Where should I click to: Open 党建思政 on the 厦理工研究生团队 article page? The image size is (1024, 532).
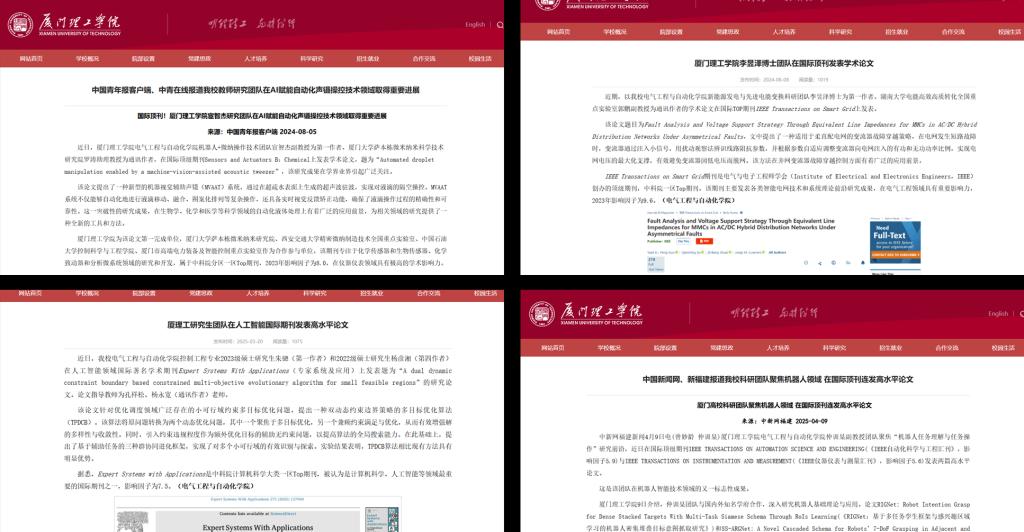[x=200, y=293]
